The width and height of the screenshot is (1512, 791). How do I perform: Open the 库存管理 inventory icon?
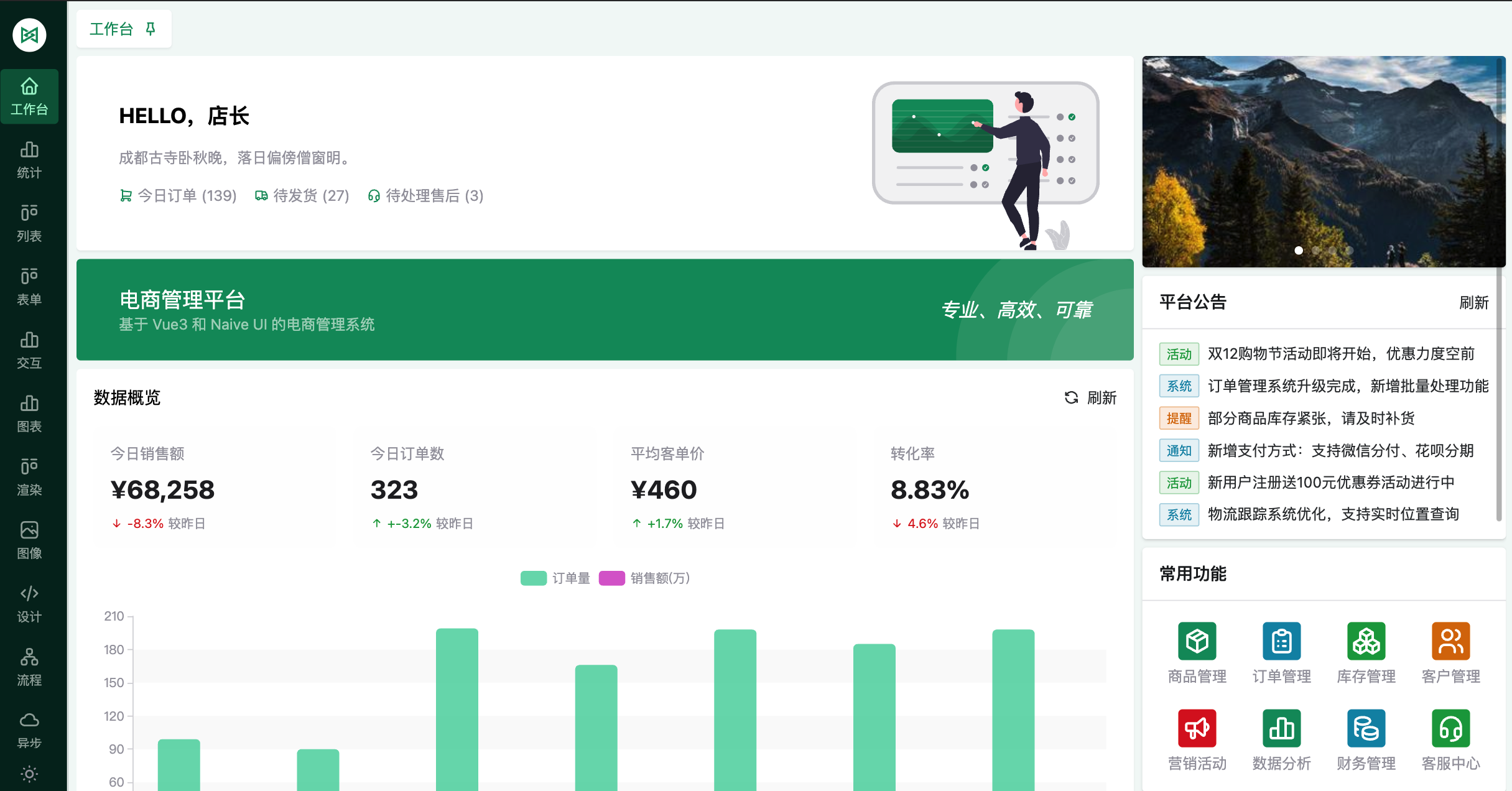(1366, 641)
